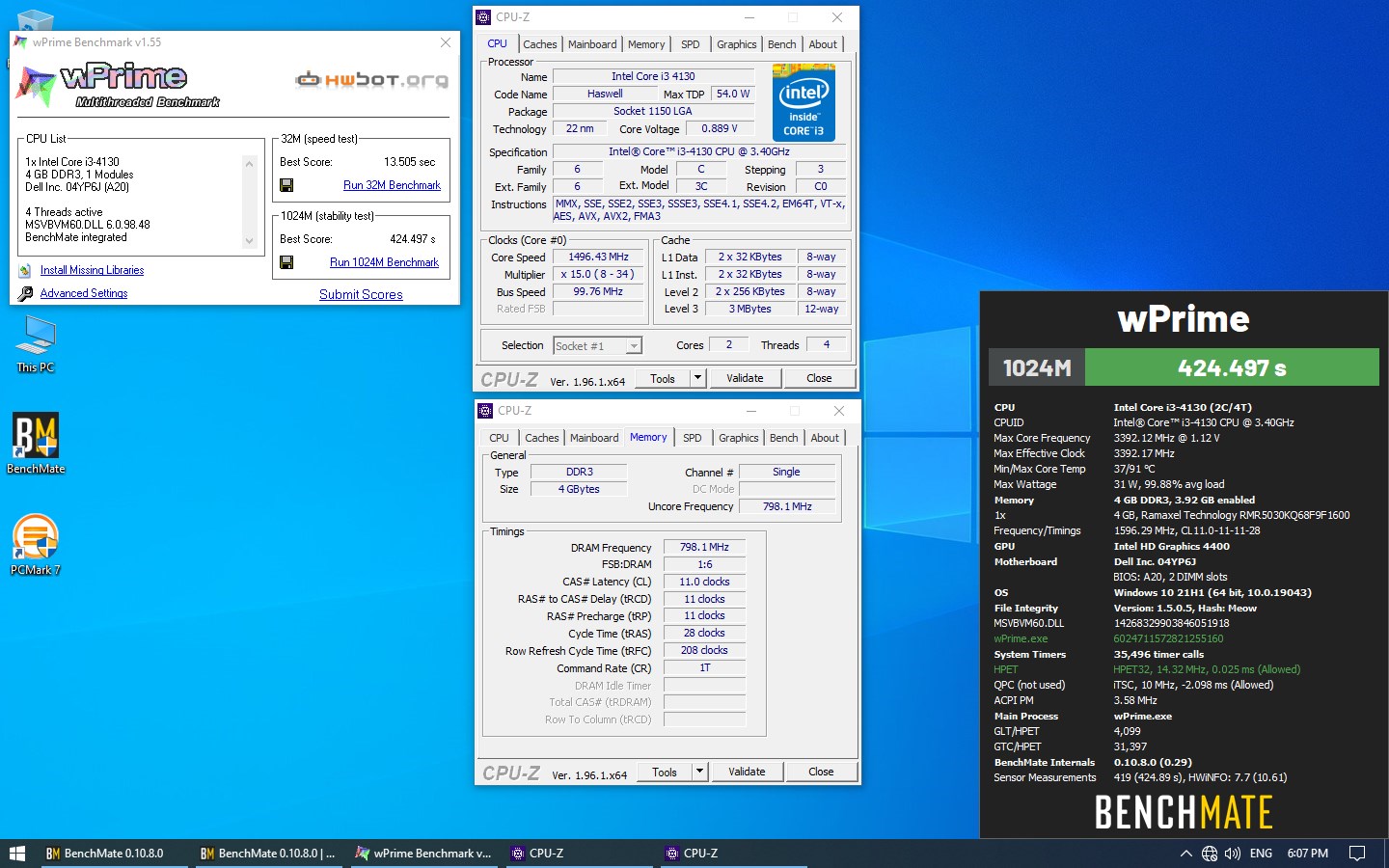
Task: Click Close button in upper CPU-Z
Action: pos(819,378)
